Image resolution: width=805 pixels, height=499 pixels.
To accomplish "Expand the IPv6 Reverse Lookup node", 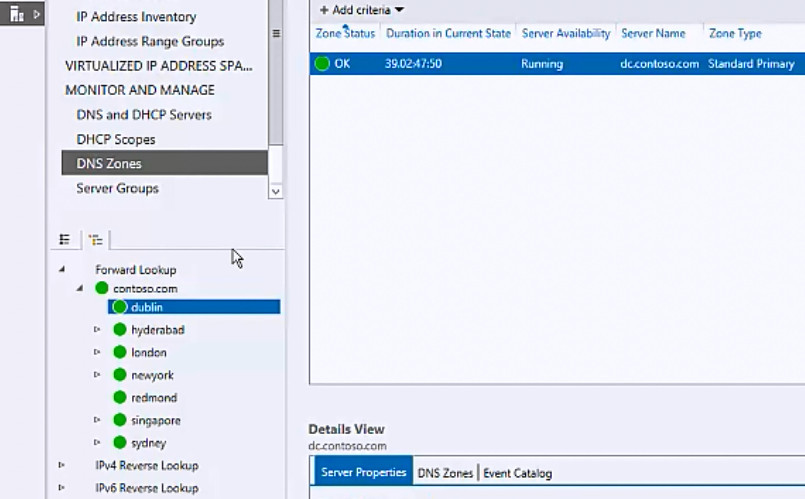I will pos(62,489).
